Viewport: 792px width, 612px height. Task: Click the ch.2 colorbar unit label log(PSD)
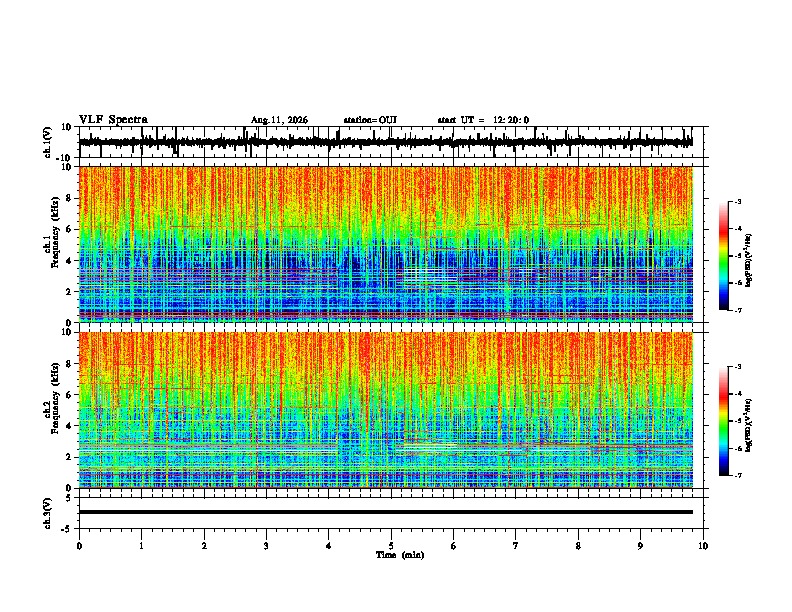[749, 425]
